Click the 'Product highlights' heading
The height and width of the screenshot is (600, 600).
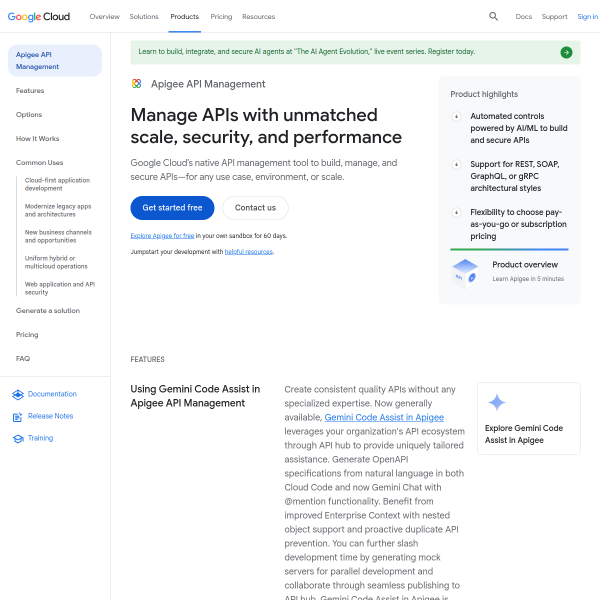click(x=484, y=94)
